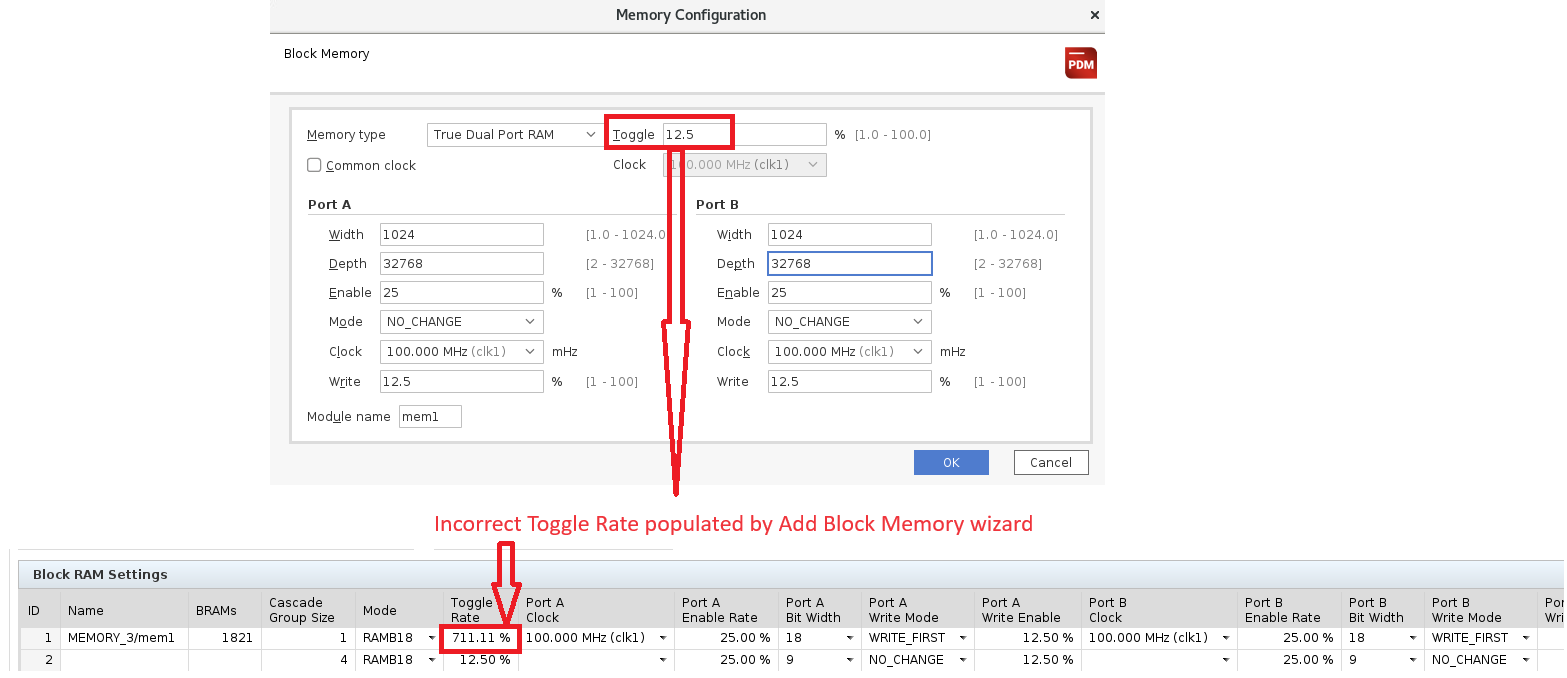Expand Port B Mode dropdown
The image size is (1567, 678).
point(849,322)
